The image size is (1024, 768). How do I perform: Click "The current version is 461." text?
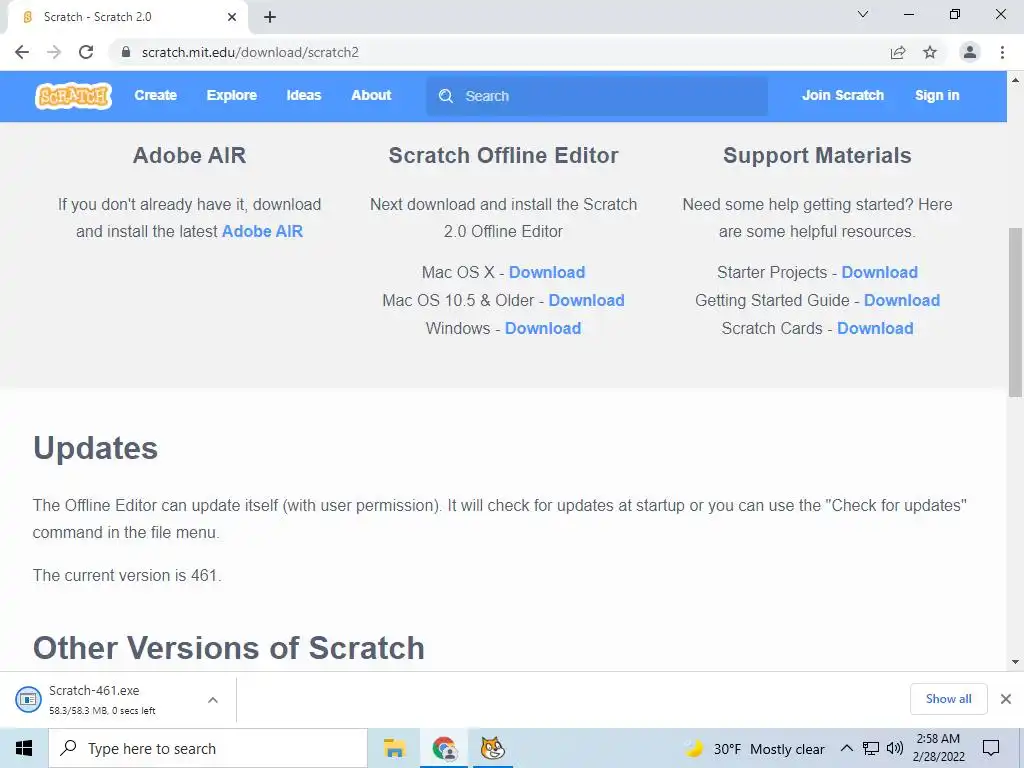click(127, 575)
